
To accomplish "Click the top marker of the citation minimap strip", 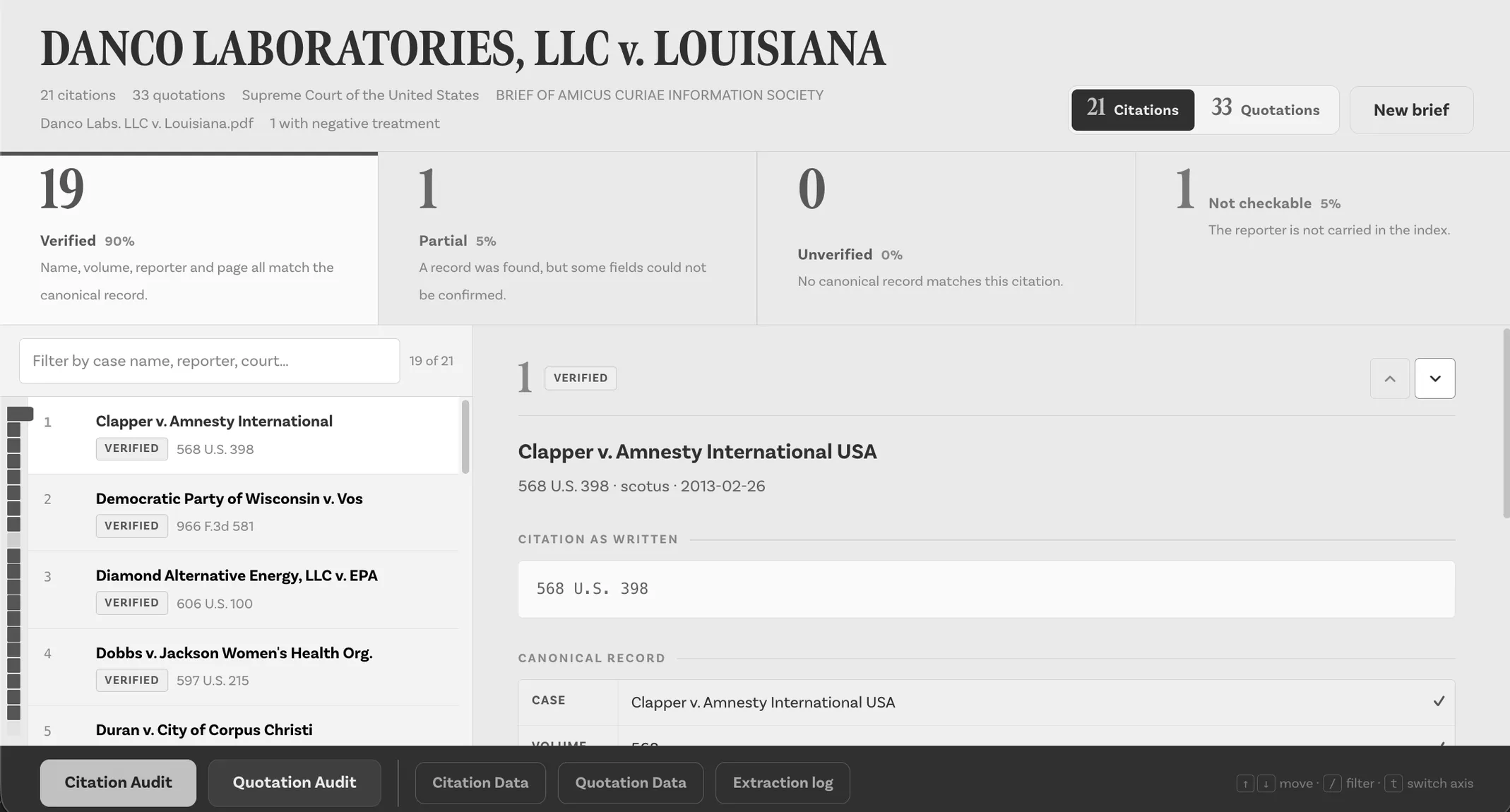I will click(x=20, y=414).
